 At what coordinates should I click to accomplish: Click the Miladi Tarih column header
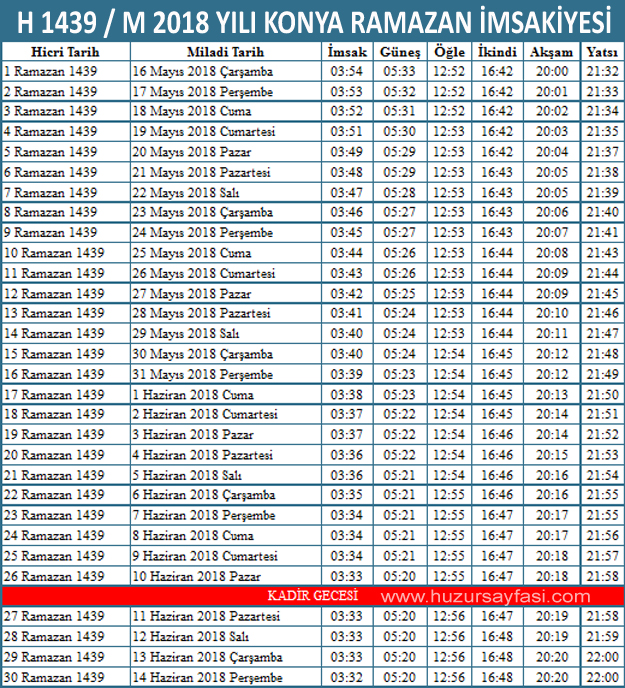tap(225, 51)
